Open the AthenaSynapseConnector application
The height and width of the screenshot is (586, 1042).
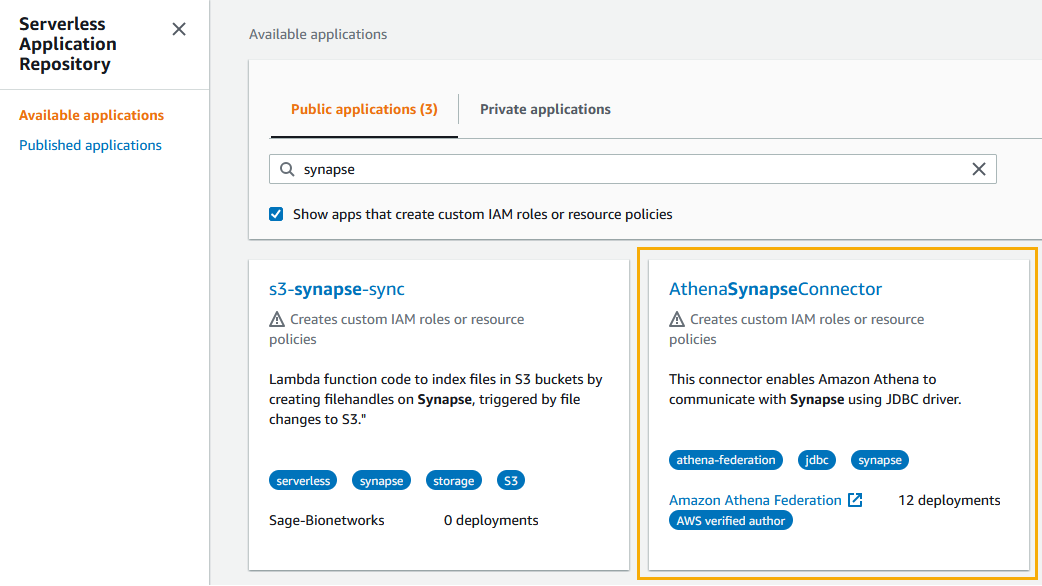coord(775,289)
